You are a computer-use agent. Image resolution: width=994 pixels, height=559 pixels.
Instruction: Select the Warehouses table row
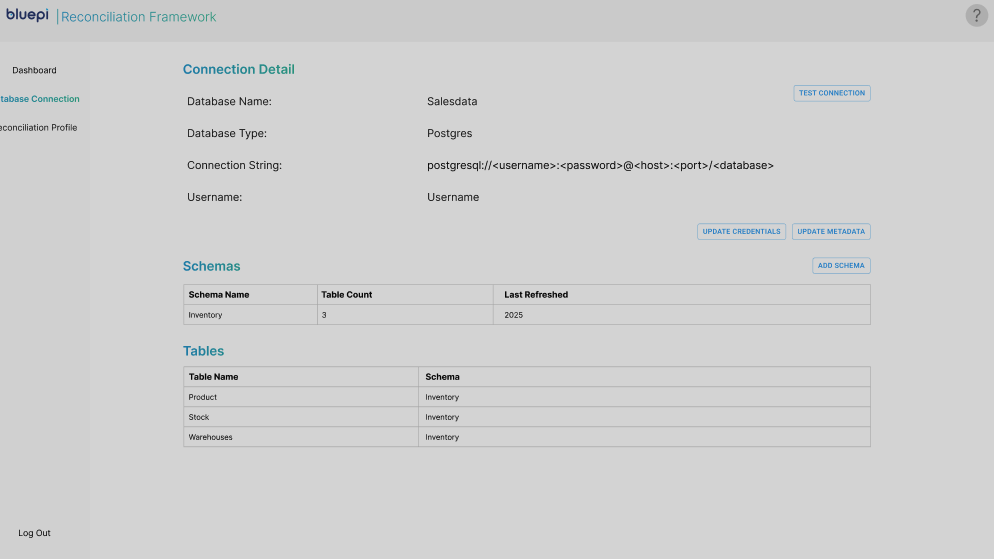point(526,437)
